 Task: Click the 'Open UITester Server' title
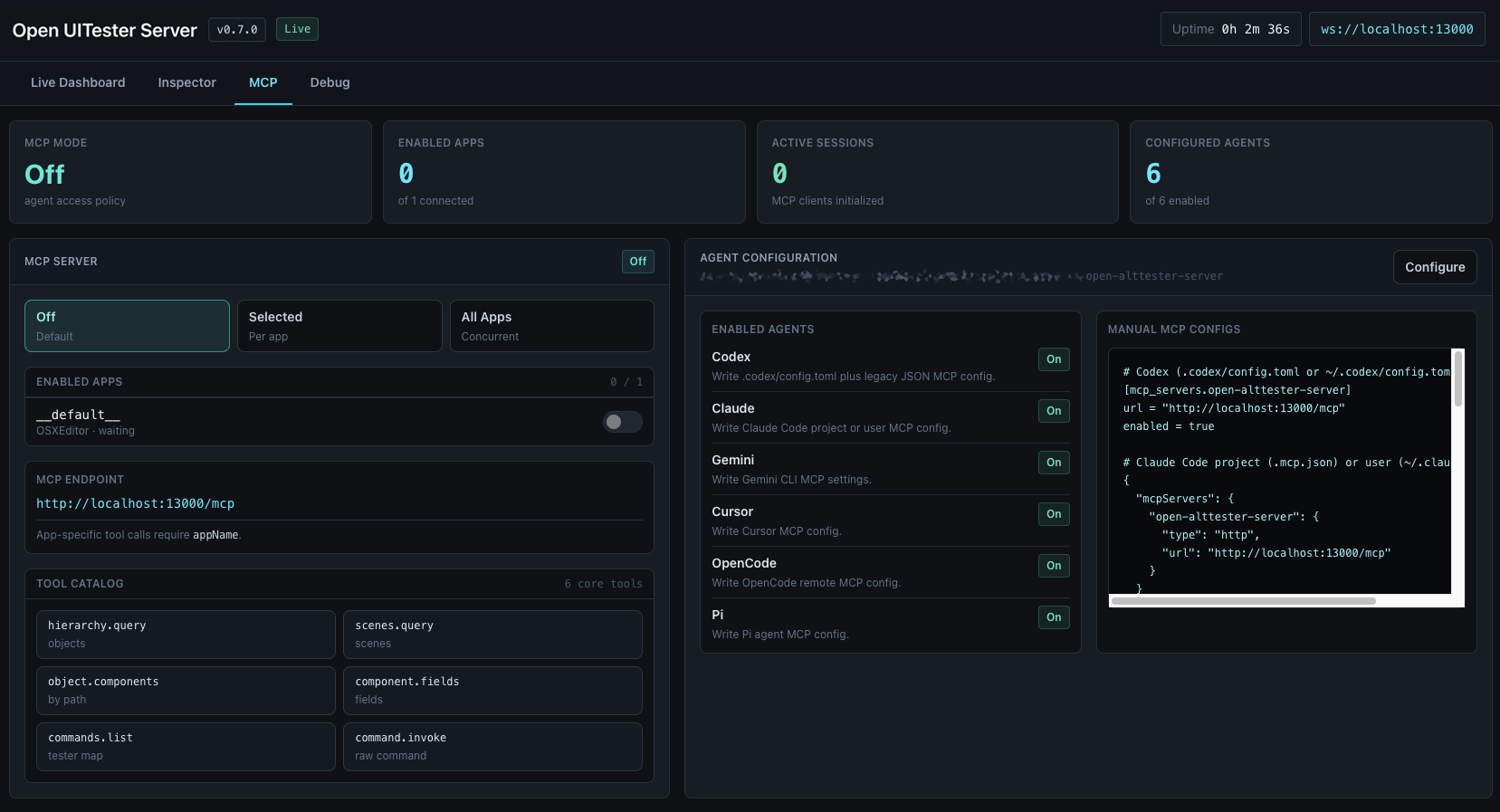coord(104,30)
